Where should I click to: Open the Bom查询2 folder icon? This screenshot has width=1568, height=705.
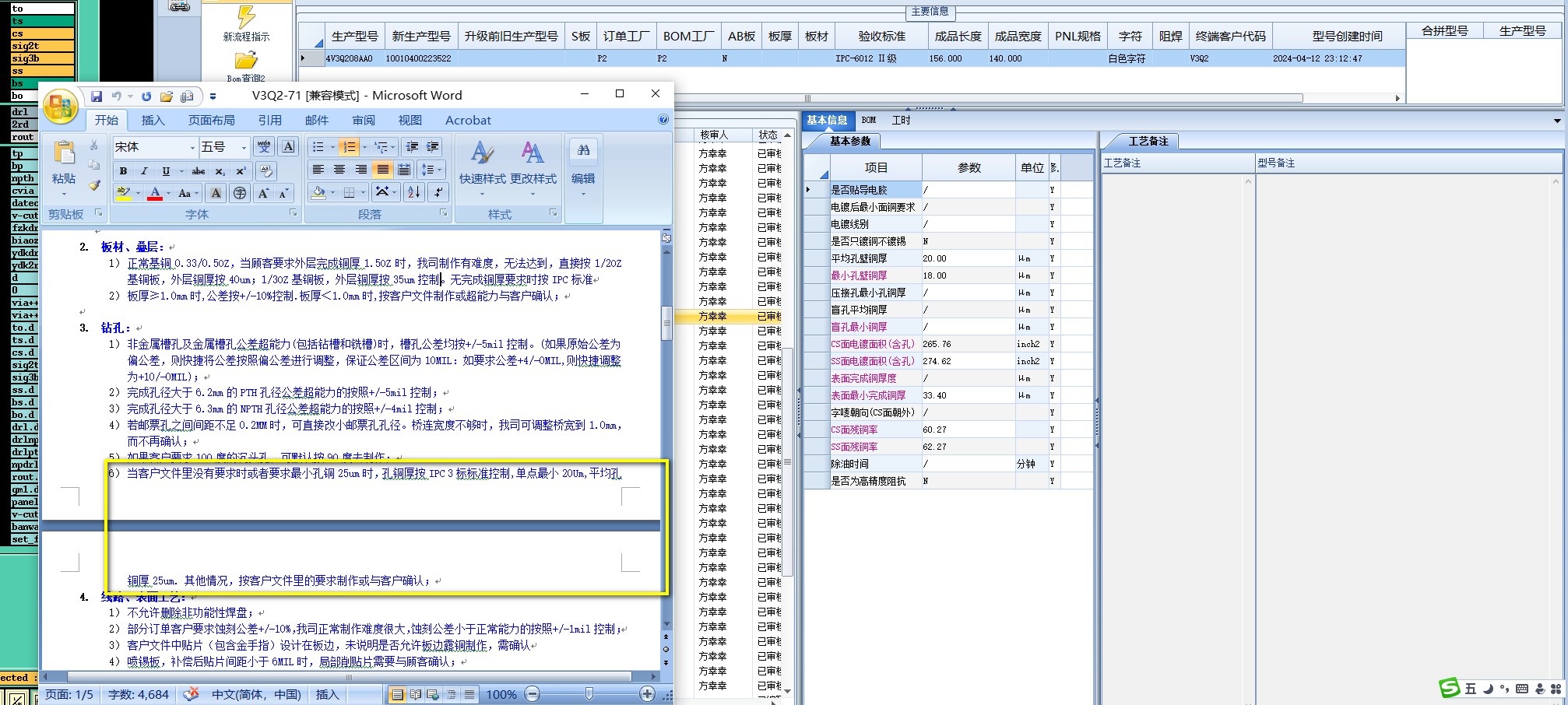246,60
